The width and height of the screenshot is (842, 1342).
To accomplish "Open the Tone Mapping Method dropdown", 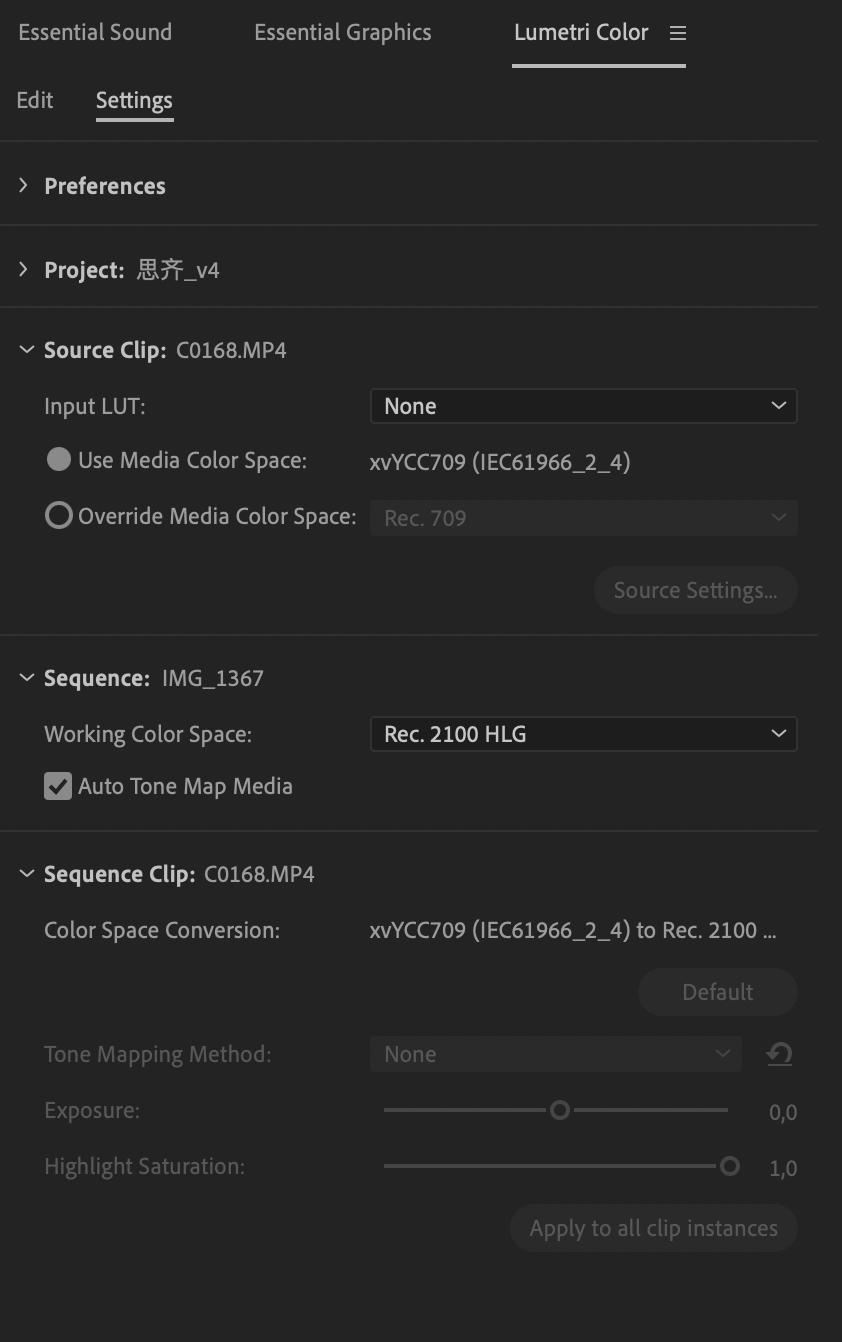I will 556,1054.
